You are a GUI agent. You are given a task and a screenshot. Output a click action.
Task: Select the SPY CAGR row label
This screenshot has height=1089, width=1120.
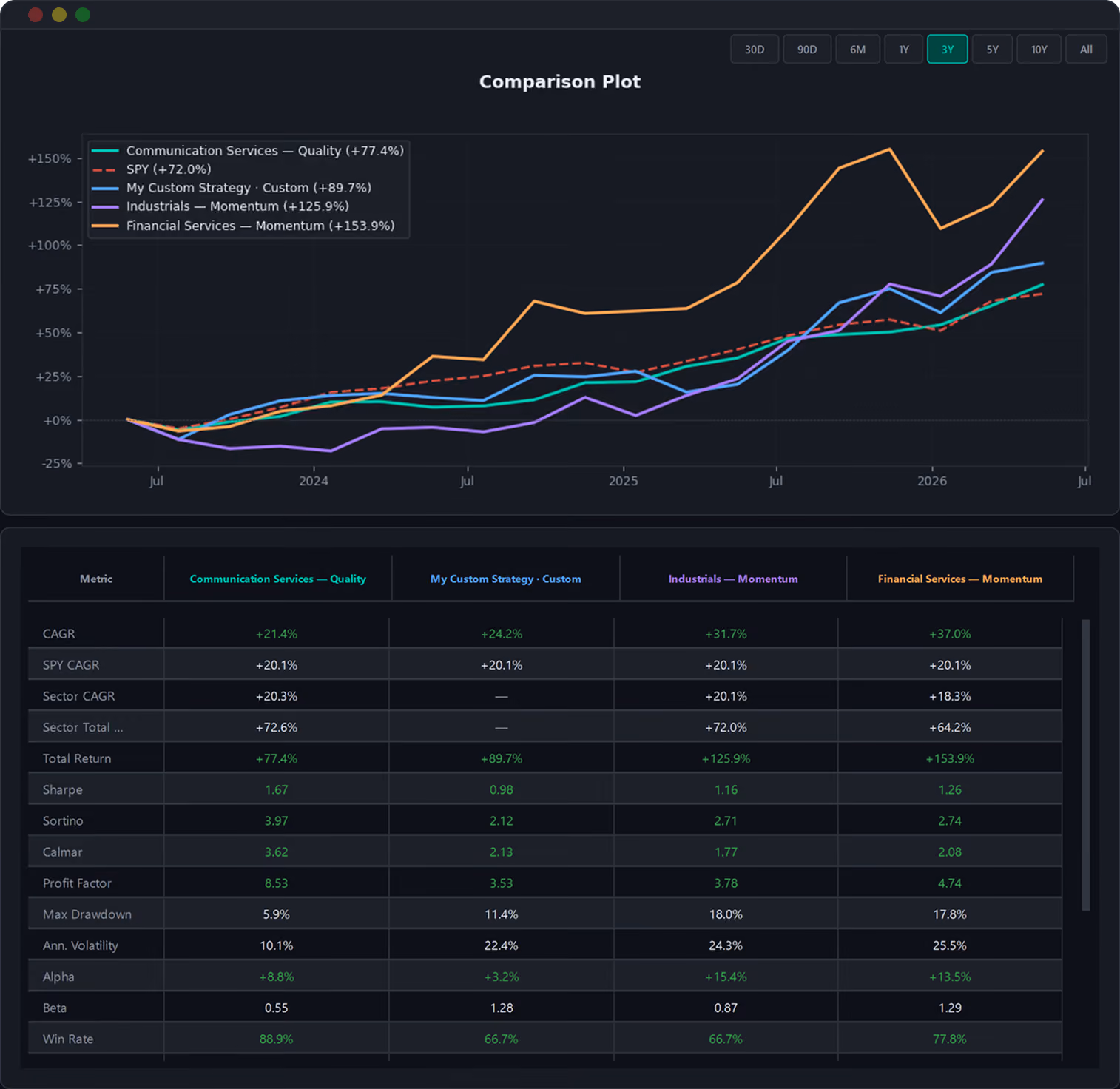tap(71, 665)
